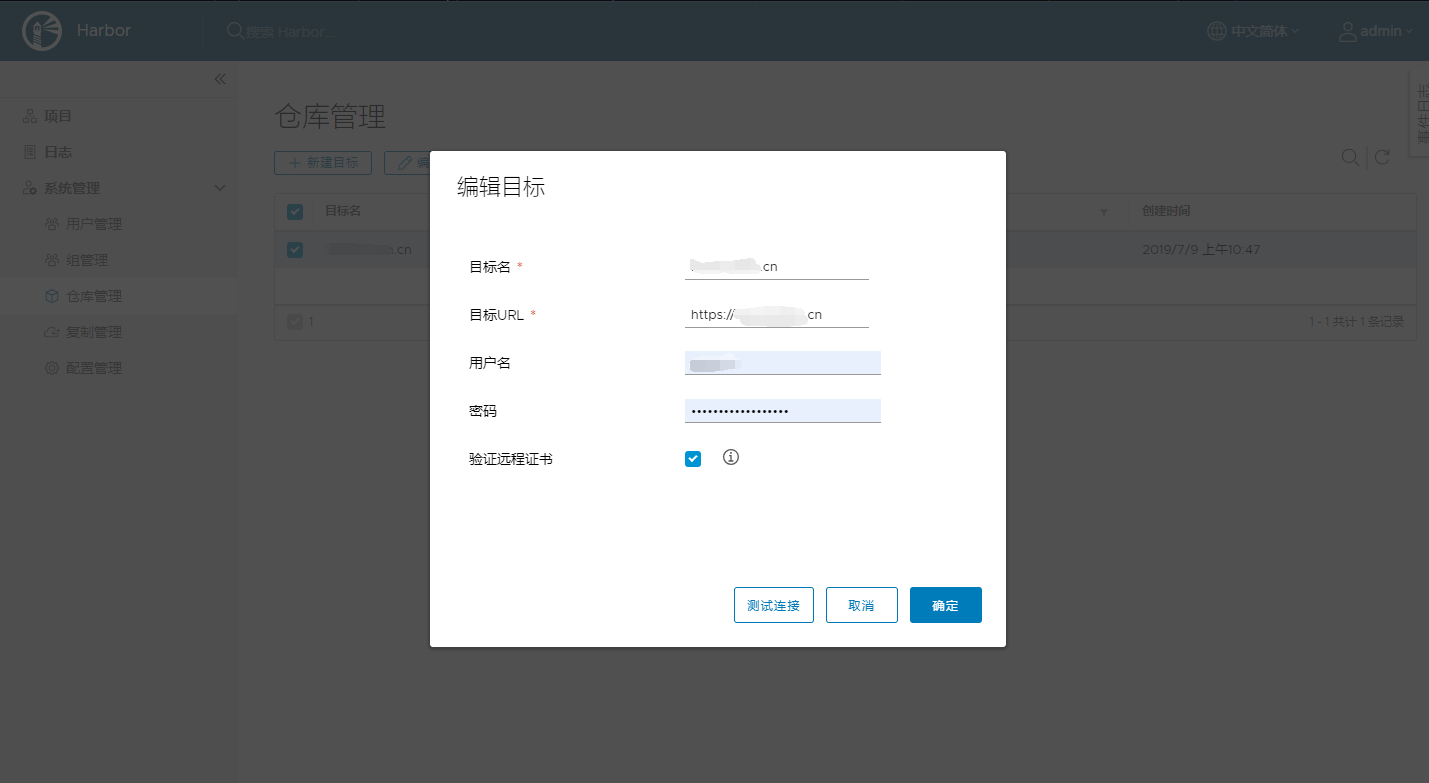Viewport: 1429px width, 783px height.
Task: Click the 用户名 input field
Action: pyautogui.click(x=783, y=363)
